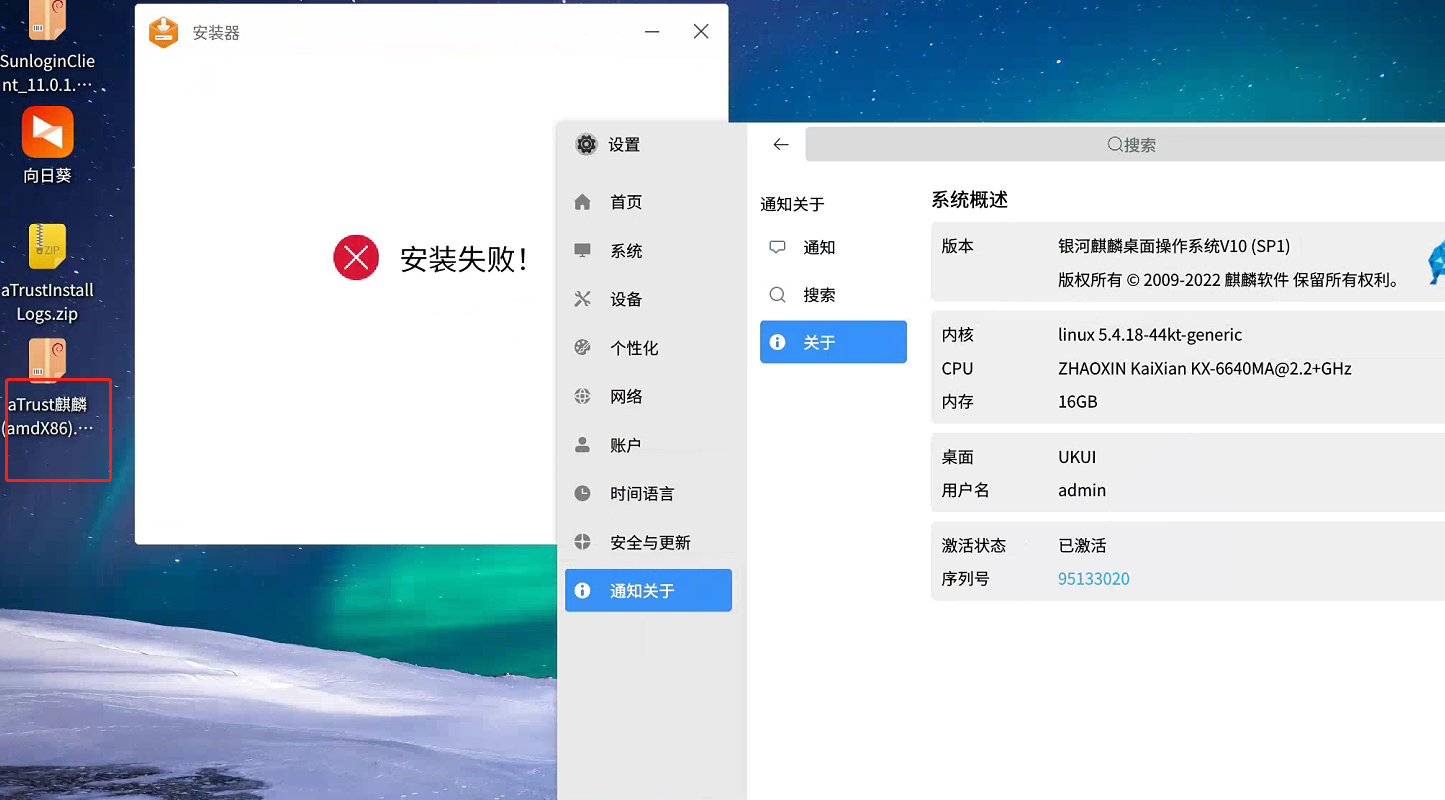Switch to 网络 settings
Viewport: 1445px width, 800px height.
tap(626, 397)
